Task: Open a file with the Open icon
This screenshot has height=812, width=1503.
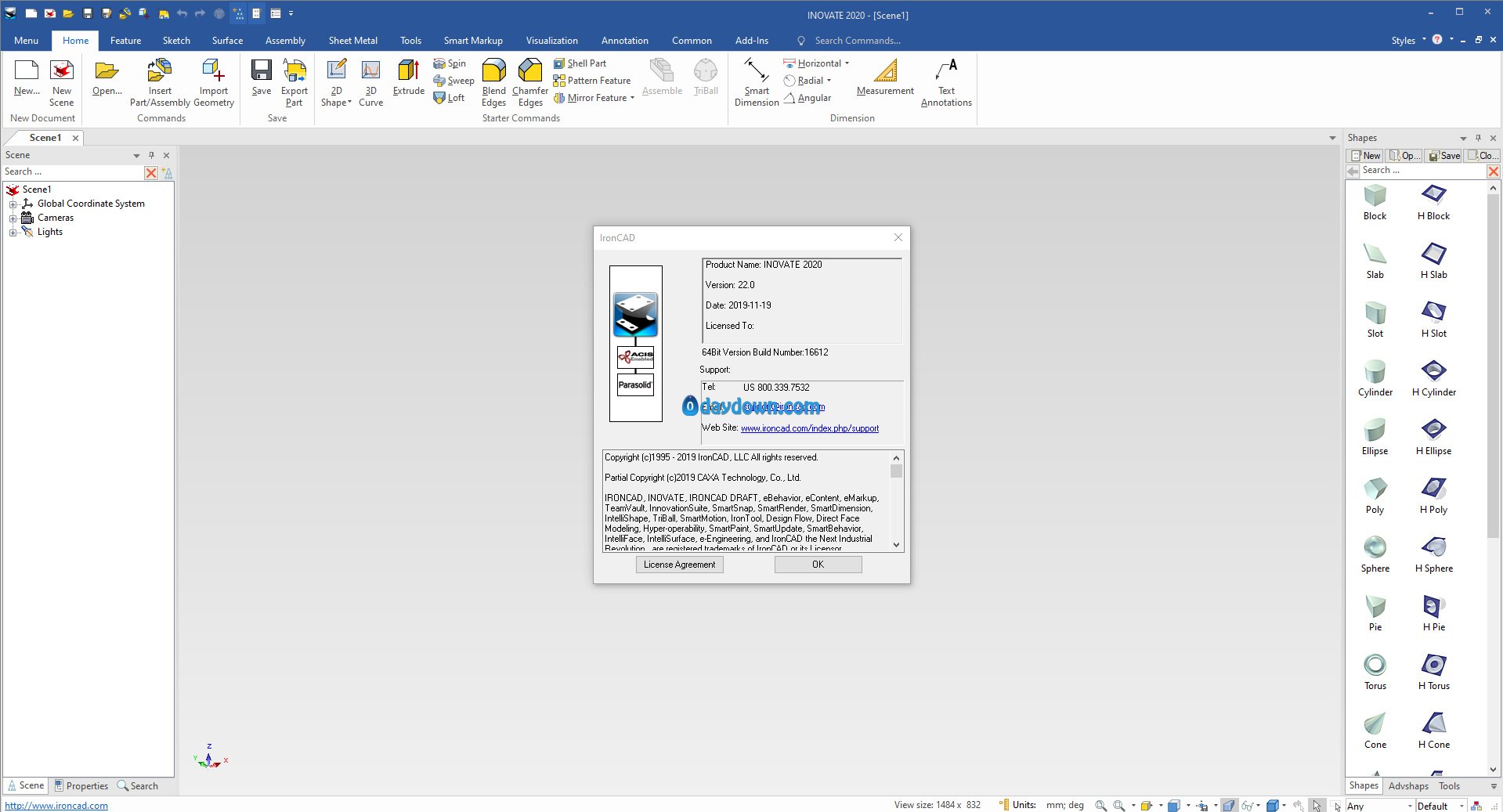Action: click(107, 77)
